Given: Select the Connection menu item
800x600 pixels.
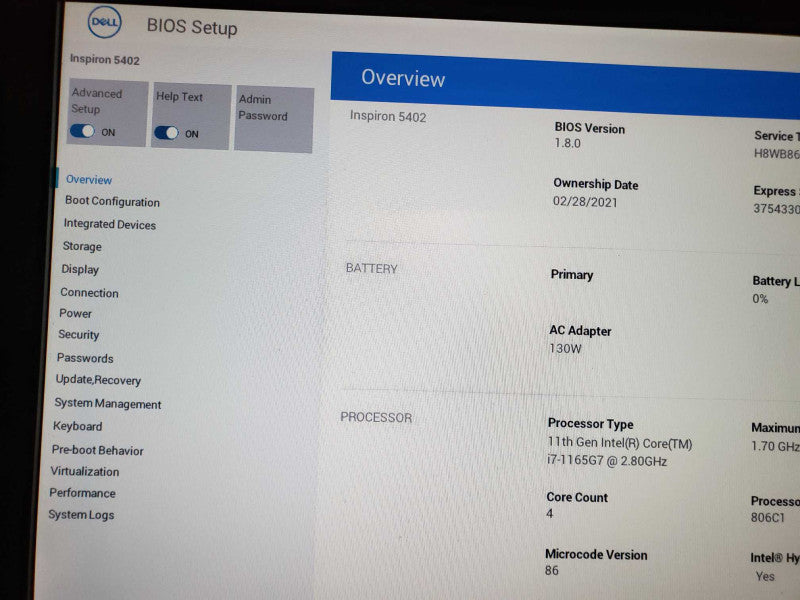Looking at the screenshot, I should pos(89,292).
